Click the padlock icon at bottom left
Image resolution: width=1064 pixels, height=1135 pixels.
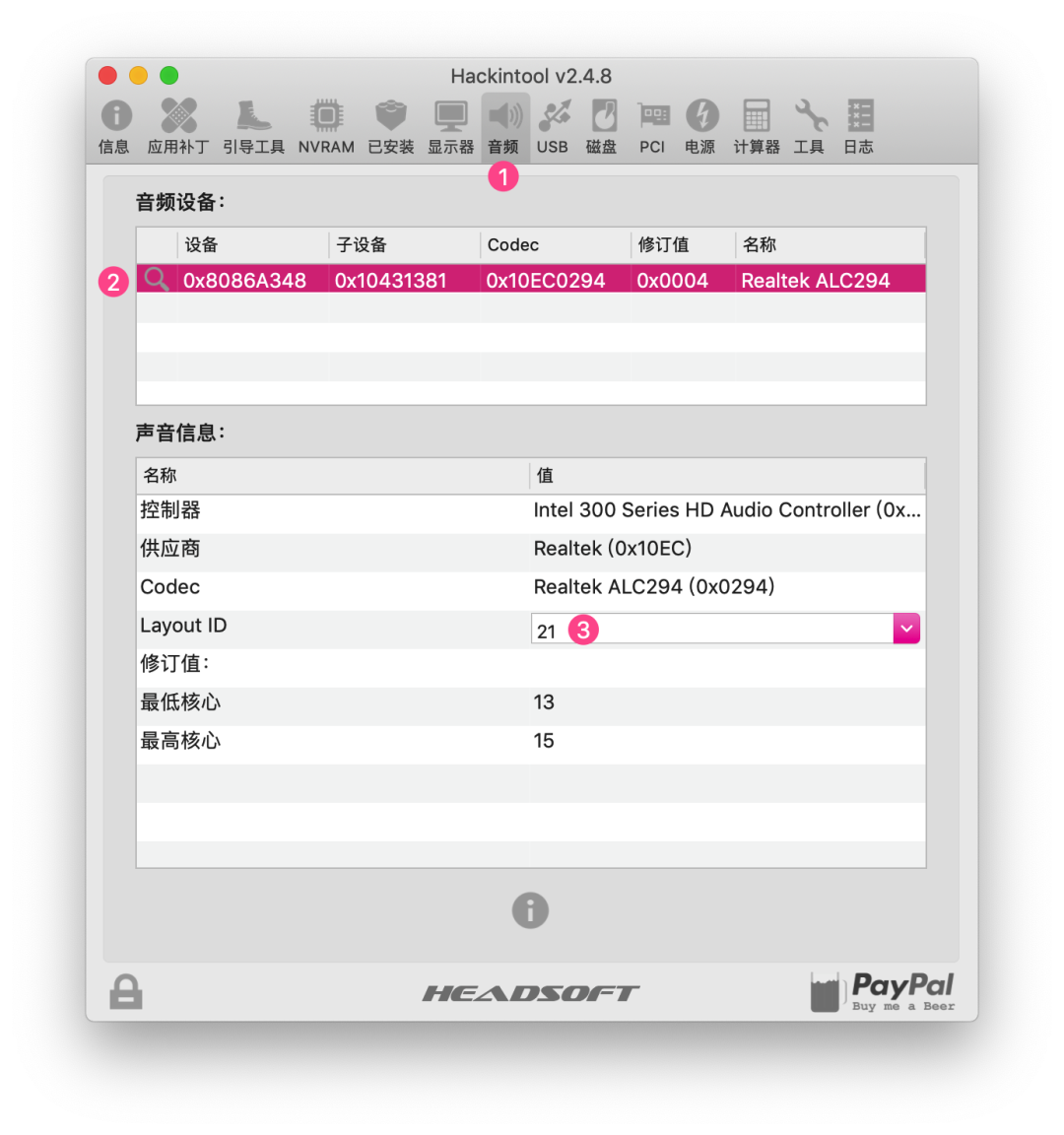pos(126,992)
